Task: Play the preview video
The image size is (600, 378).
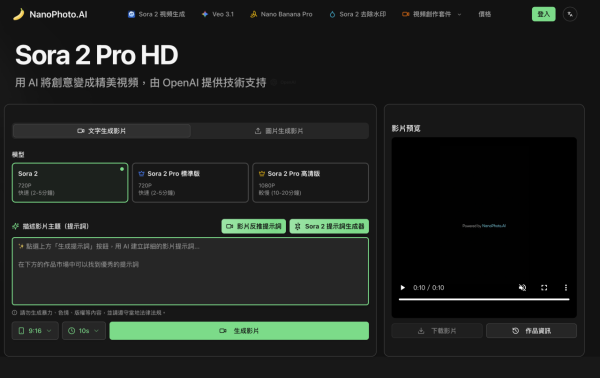Action: [x=403, y=287]
